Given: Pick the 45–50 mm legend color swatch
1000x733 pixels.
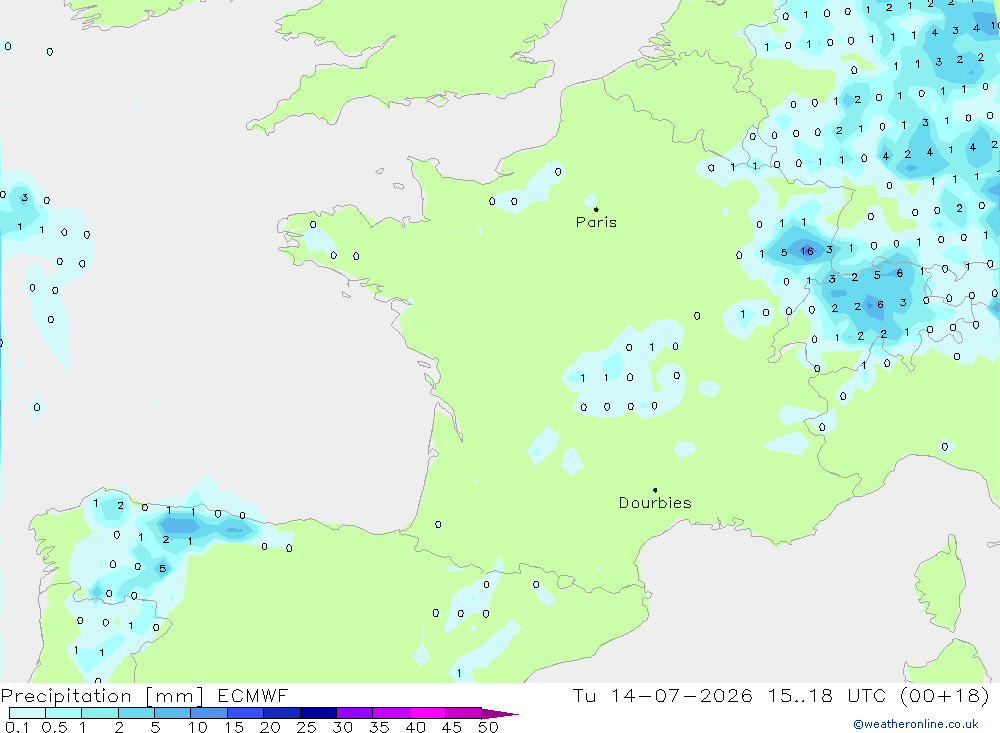Looking at the screenshot, I should point(464,713).
